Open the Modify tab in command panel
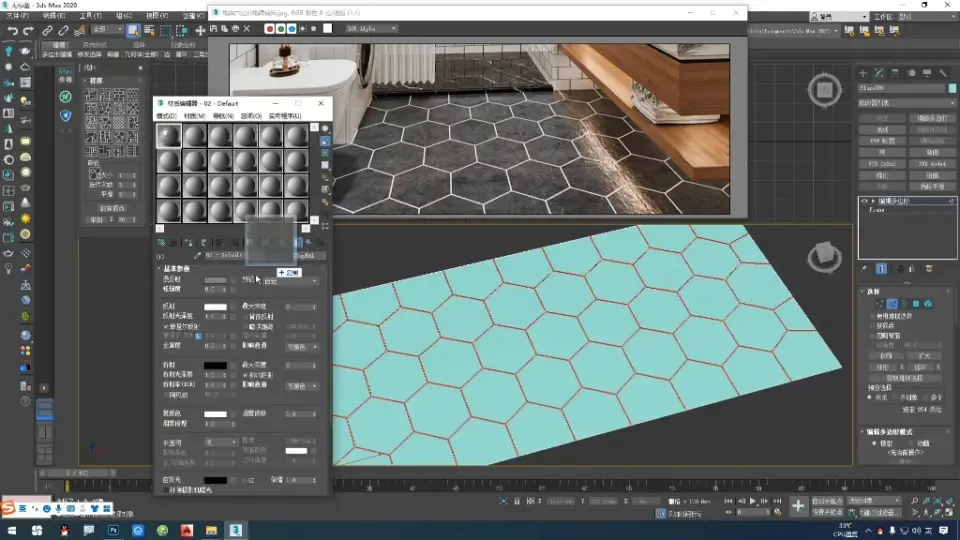960x540 pixels. (879, 73)
